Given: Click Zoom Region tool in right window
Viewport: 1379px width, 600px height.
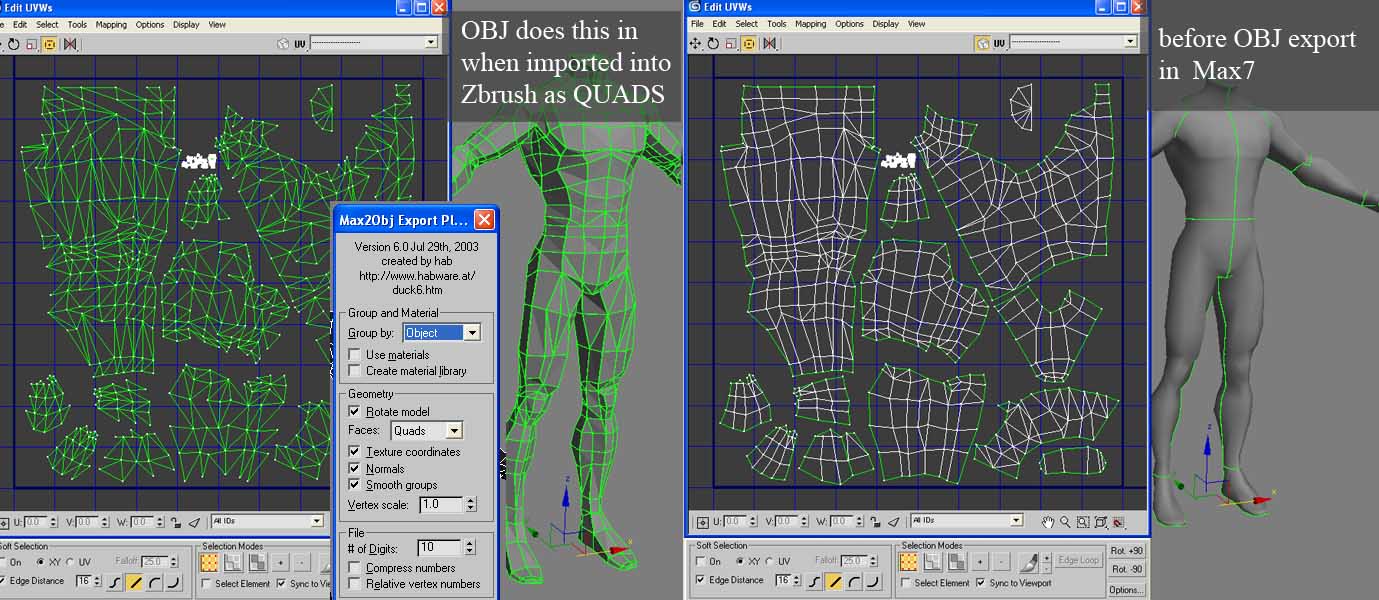Looking at the screenshot, I should click(x=1083, y=522).
